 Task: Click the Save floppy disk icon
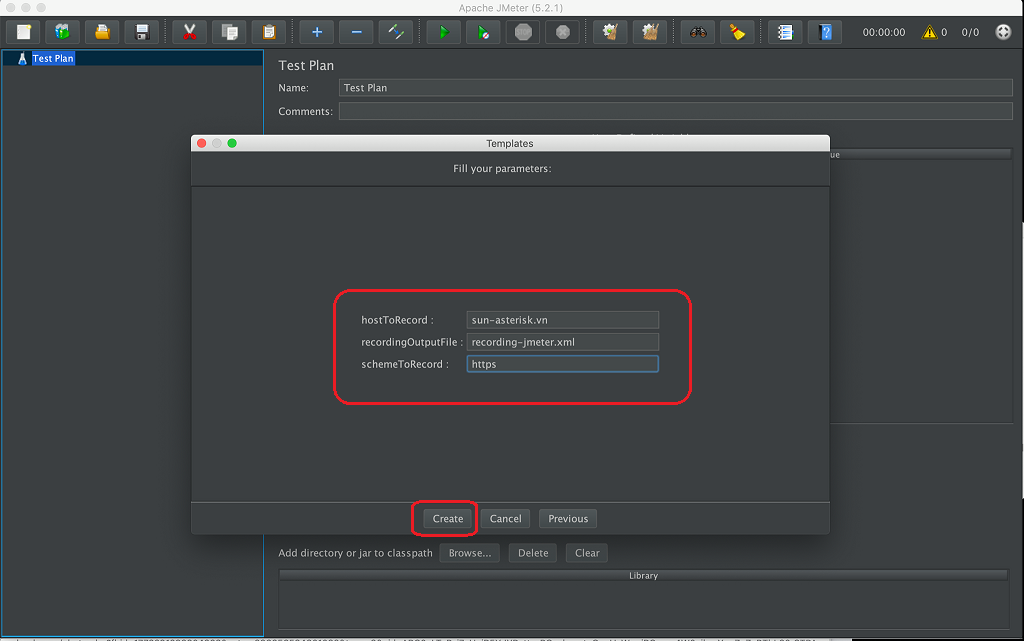(x=142, y=32)
